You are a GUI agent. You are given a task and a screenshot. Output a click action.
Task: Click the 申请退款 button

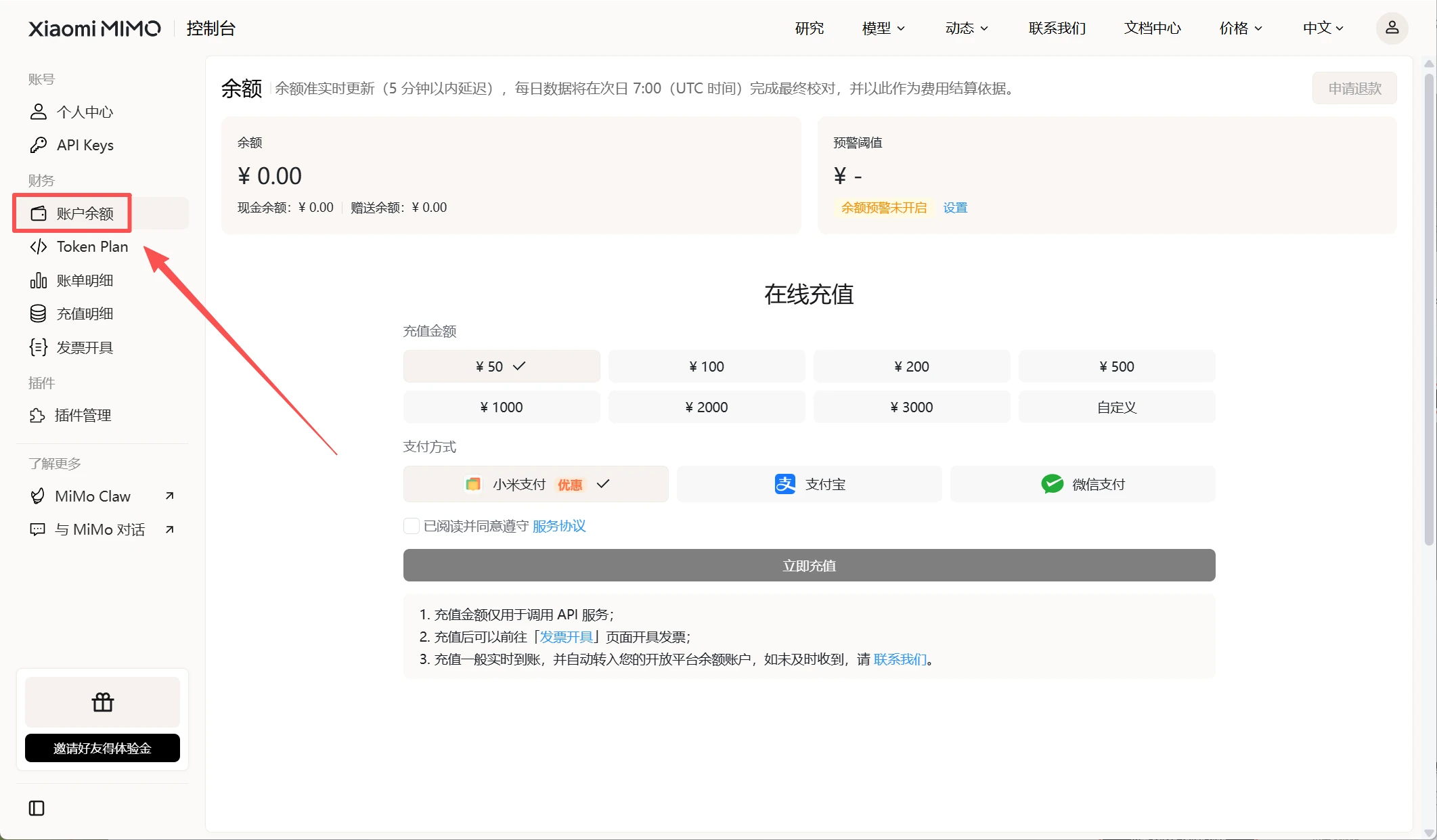coord(1354,88)
